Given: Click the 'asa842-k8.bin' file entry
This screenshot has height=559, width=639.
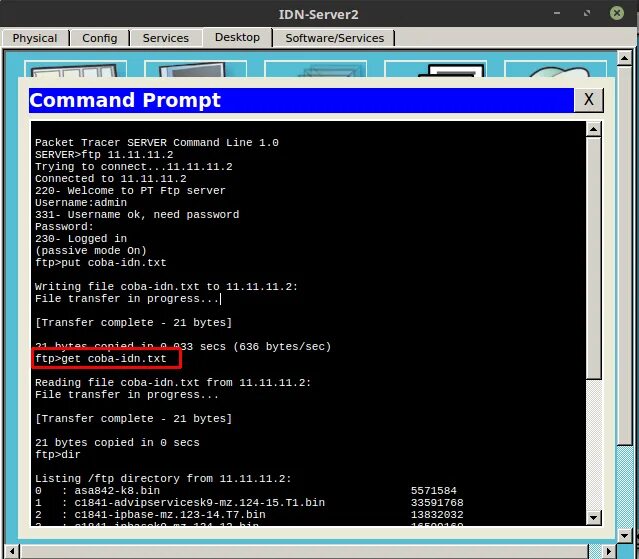Looking at the screenshot, I should click(x=117, y=491).
